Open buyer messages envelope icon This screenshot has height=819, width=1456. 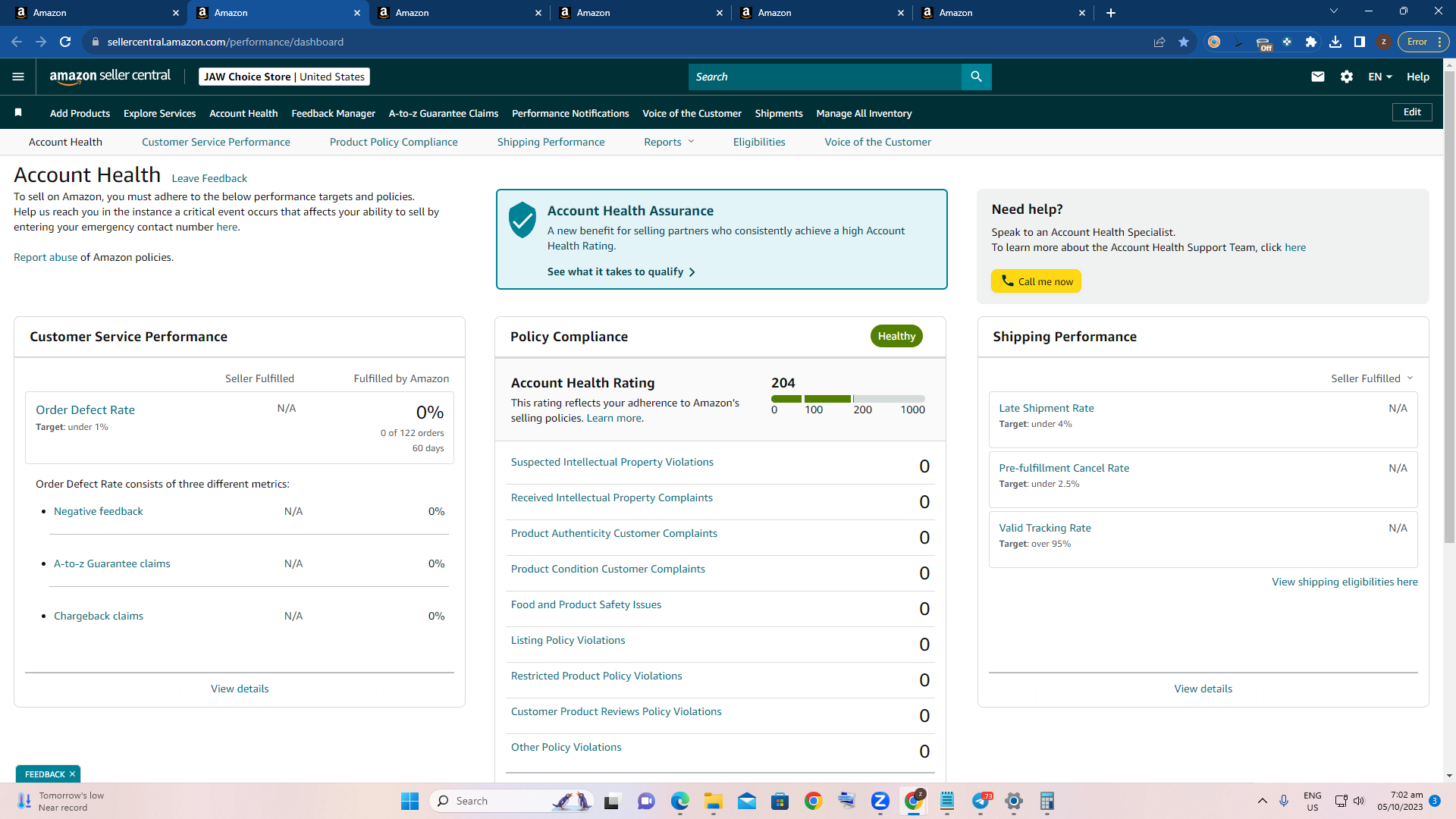1318,77
